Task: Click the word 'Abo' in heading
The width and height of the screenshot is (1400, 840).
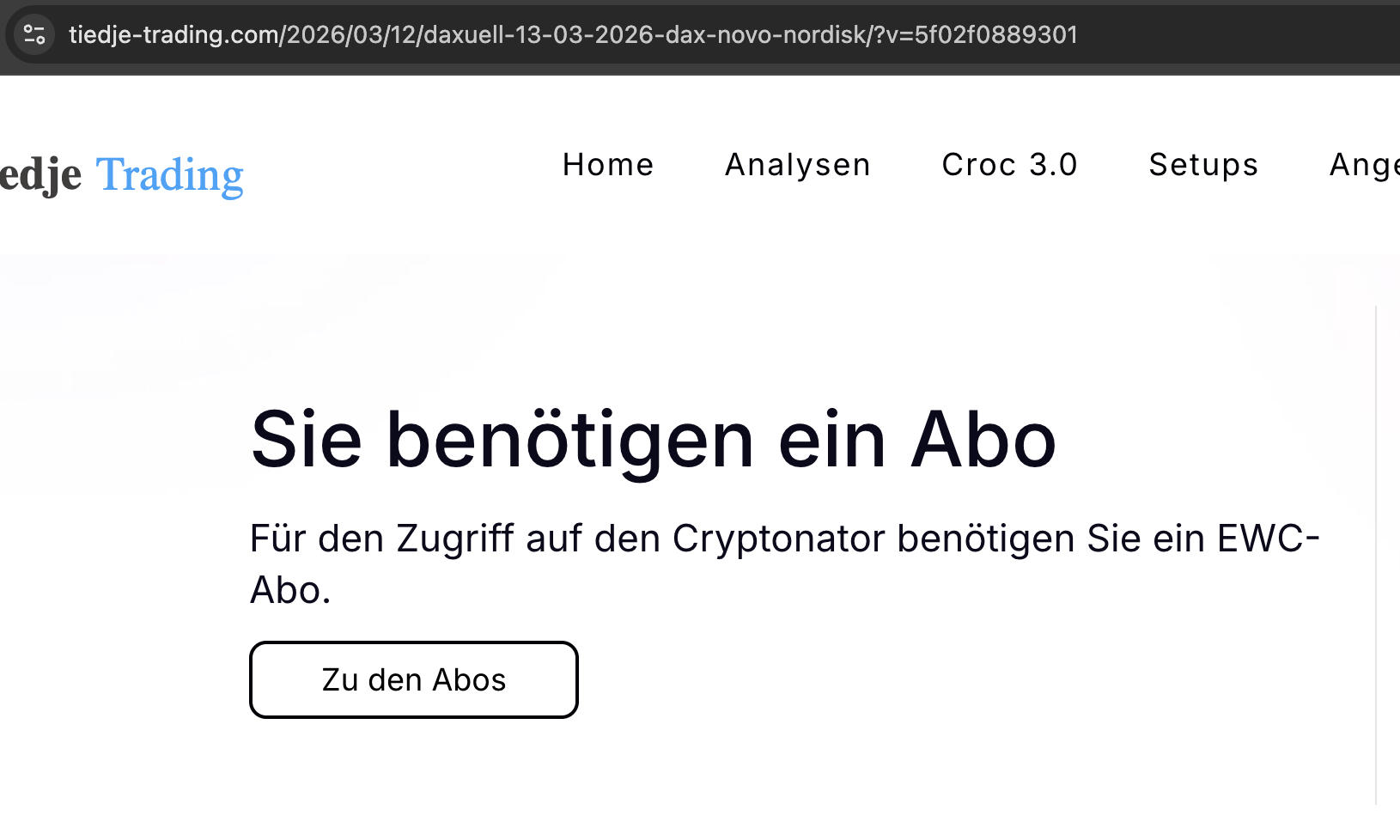Action: pos(983,440)
